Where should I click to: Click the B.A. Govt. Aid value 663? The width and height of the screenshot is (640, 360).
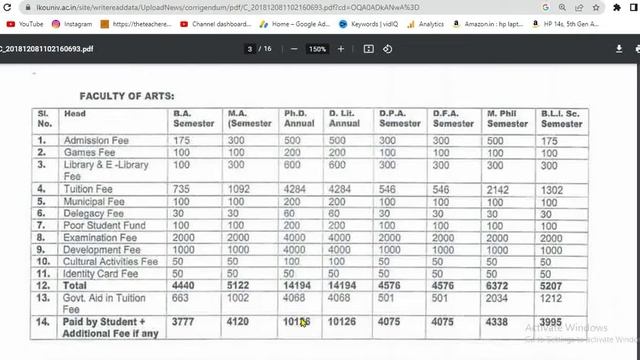180,298
